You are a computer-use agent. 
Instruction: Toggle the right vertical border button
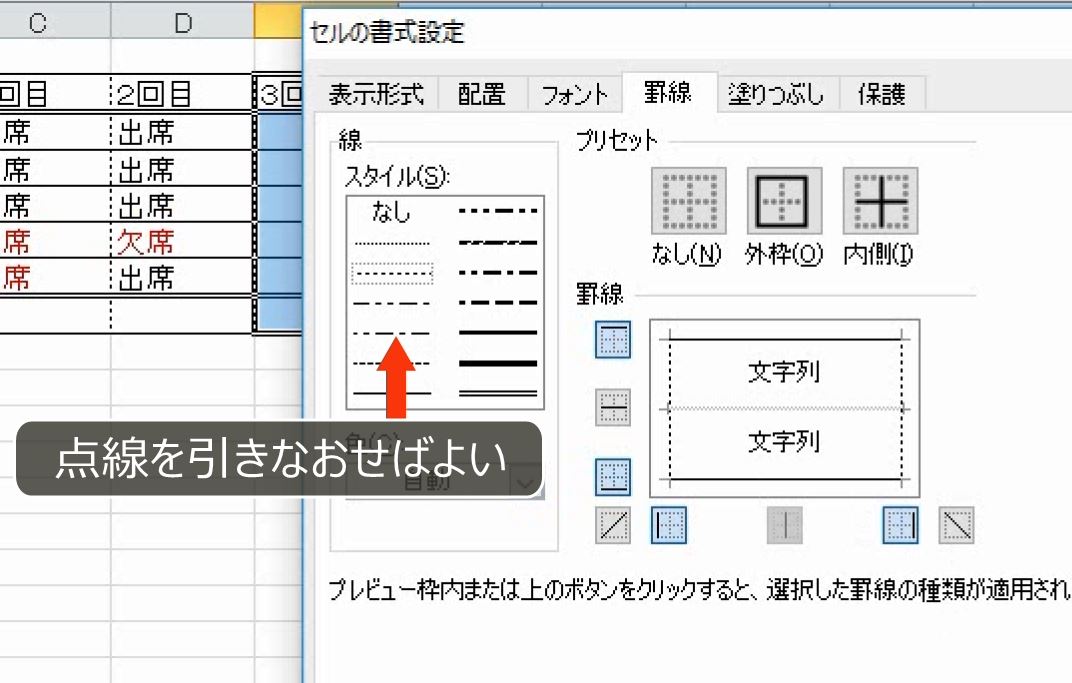[x=899, y=525]
